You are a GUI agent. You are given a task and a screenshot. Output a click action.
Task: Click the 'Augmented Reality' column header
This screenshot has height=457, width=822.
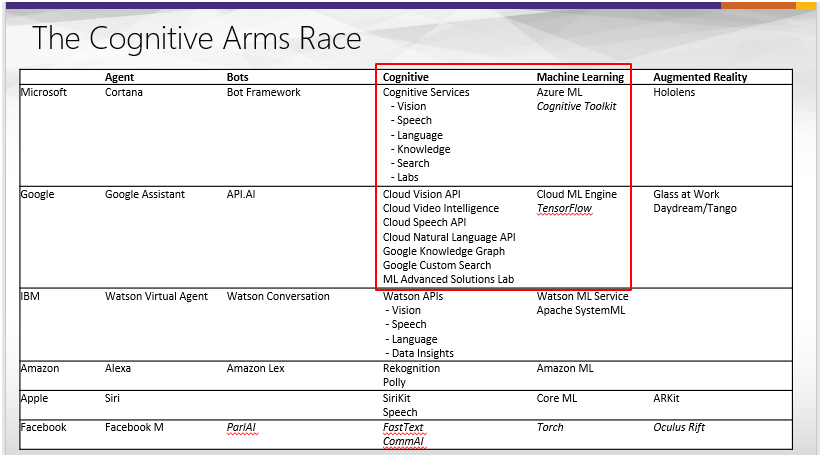pos(700,77)
